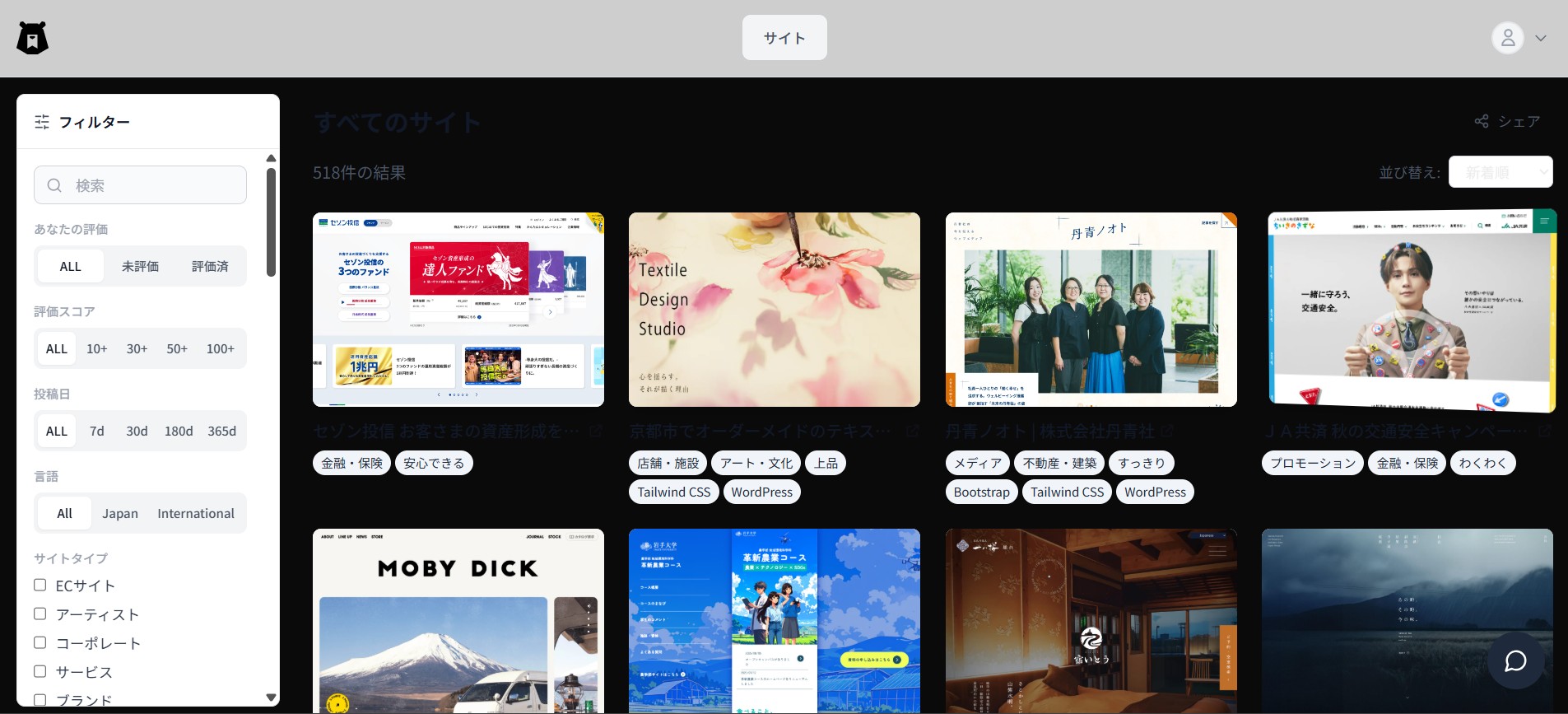Select the 未評価 rating tab

pyautogui.click(x=140, y=266)
